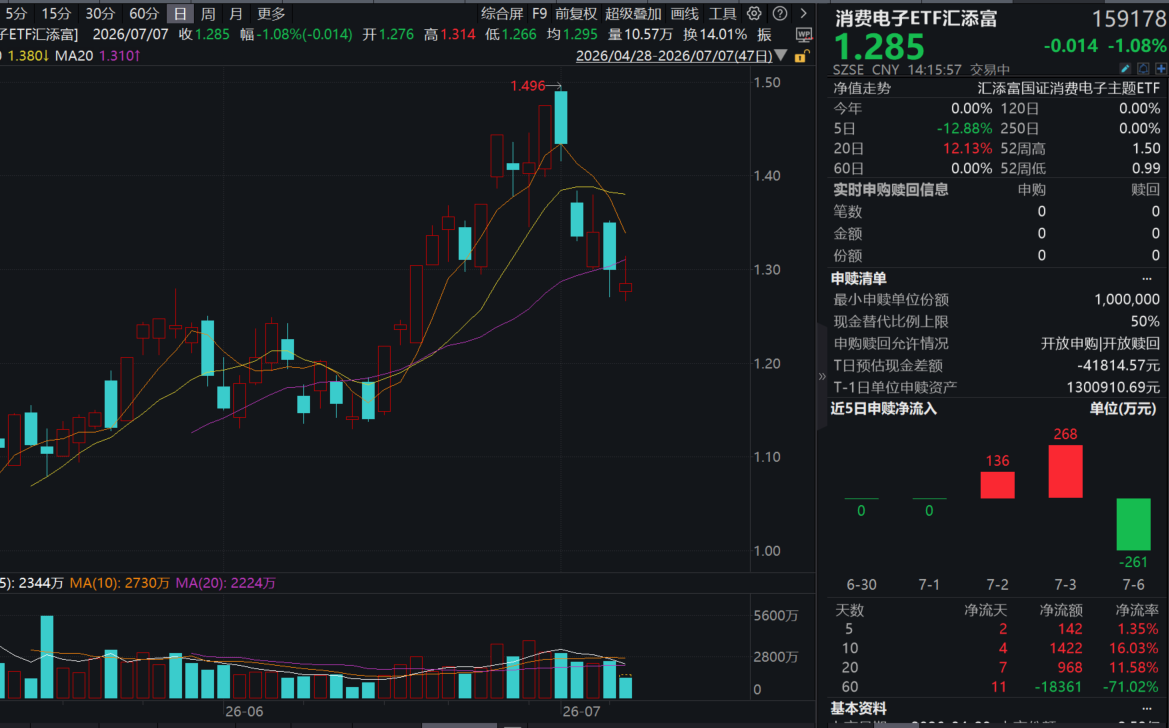Image resolution: width=1169 pixels, height=728 pixels.
Task: Toggle the orange date range lock
Action: [801, 56]
